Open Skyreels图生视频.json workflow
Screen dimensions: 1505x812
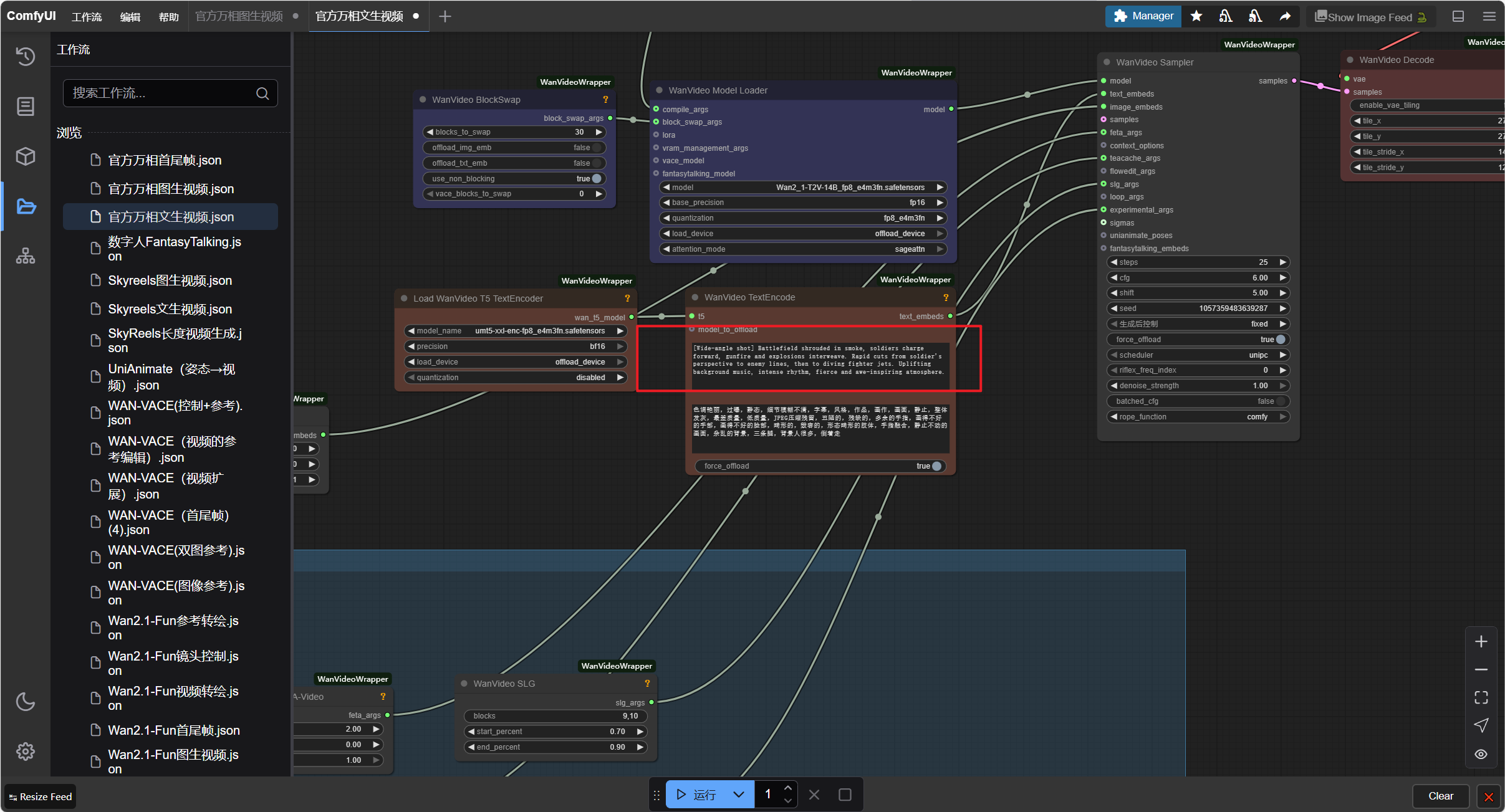tap(170, 280)
